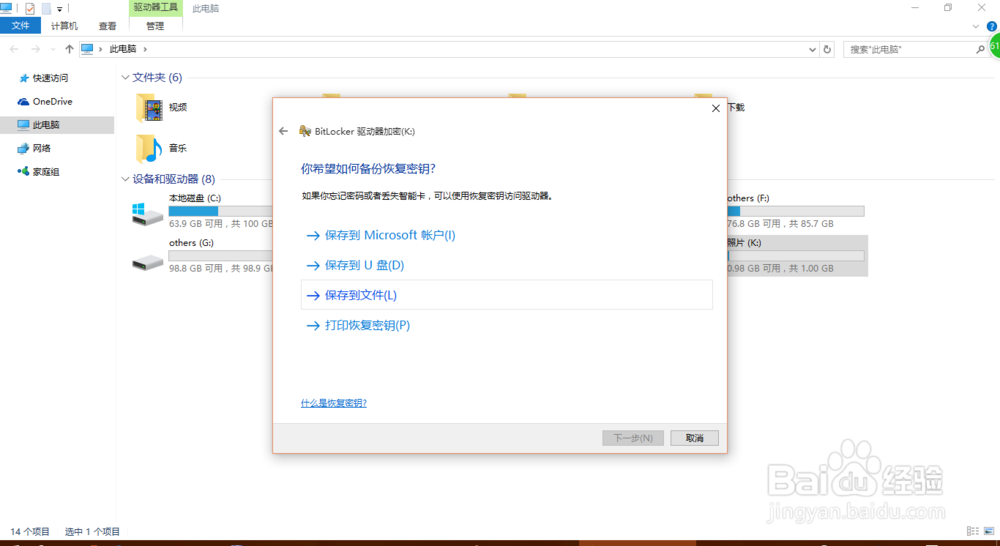Select Local Disk (C:) drive icon
Screen dimensions: 1000x546
147,214
